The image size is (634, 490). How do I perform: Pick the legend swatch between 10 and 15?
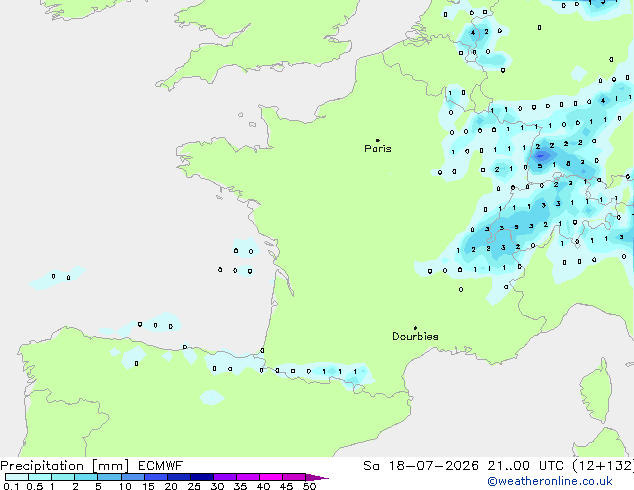[x=133, y=477]
